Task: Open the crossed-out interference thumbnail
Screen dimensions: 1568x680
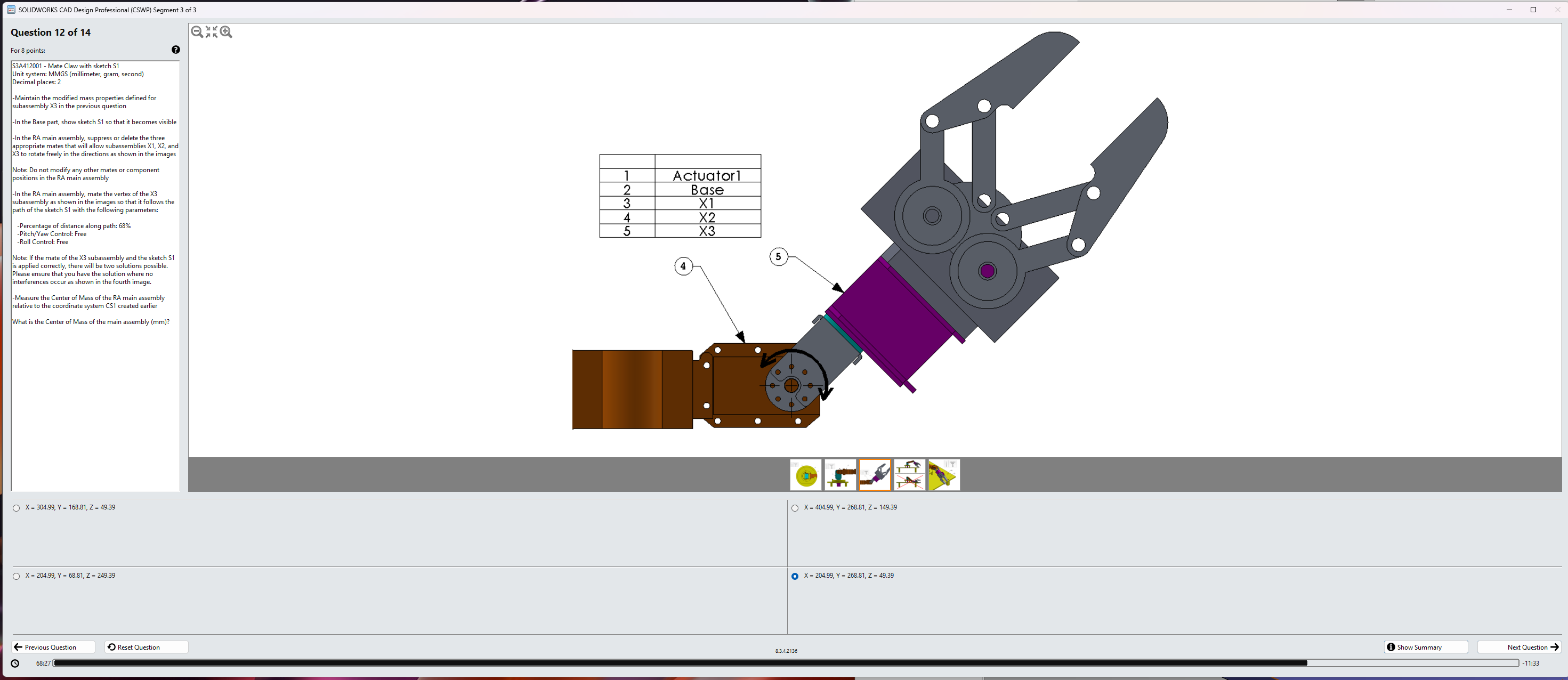Action: [909, 475]
